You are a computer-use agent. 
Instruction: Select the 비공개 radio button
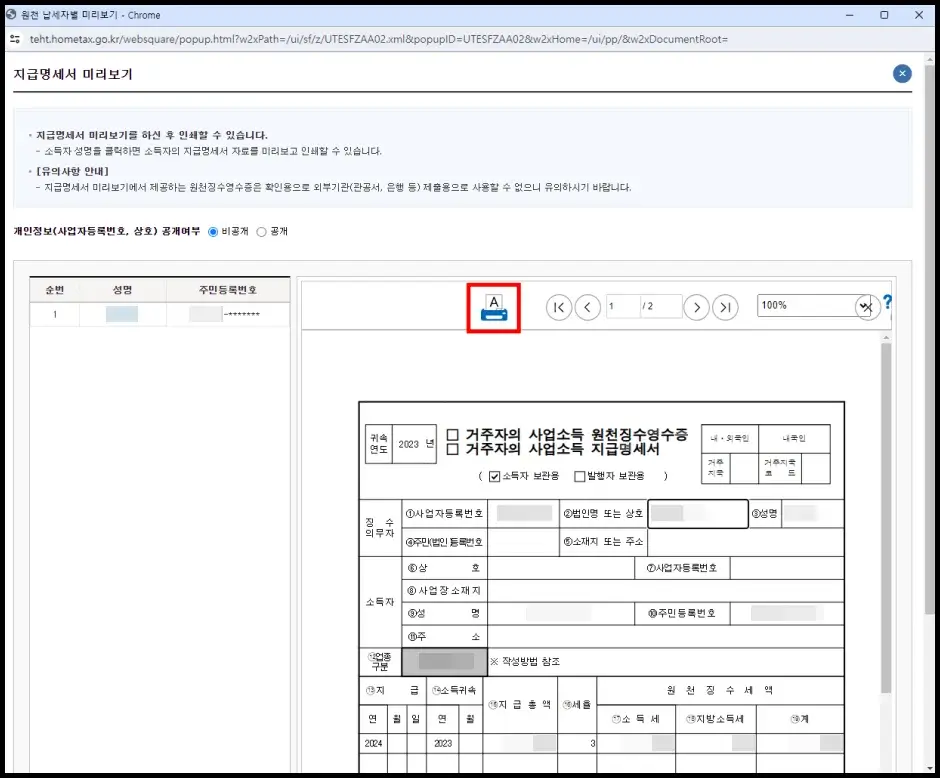click(x=212, y=231)
